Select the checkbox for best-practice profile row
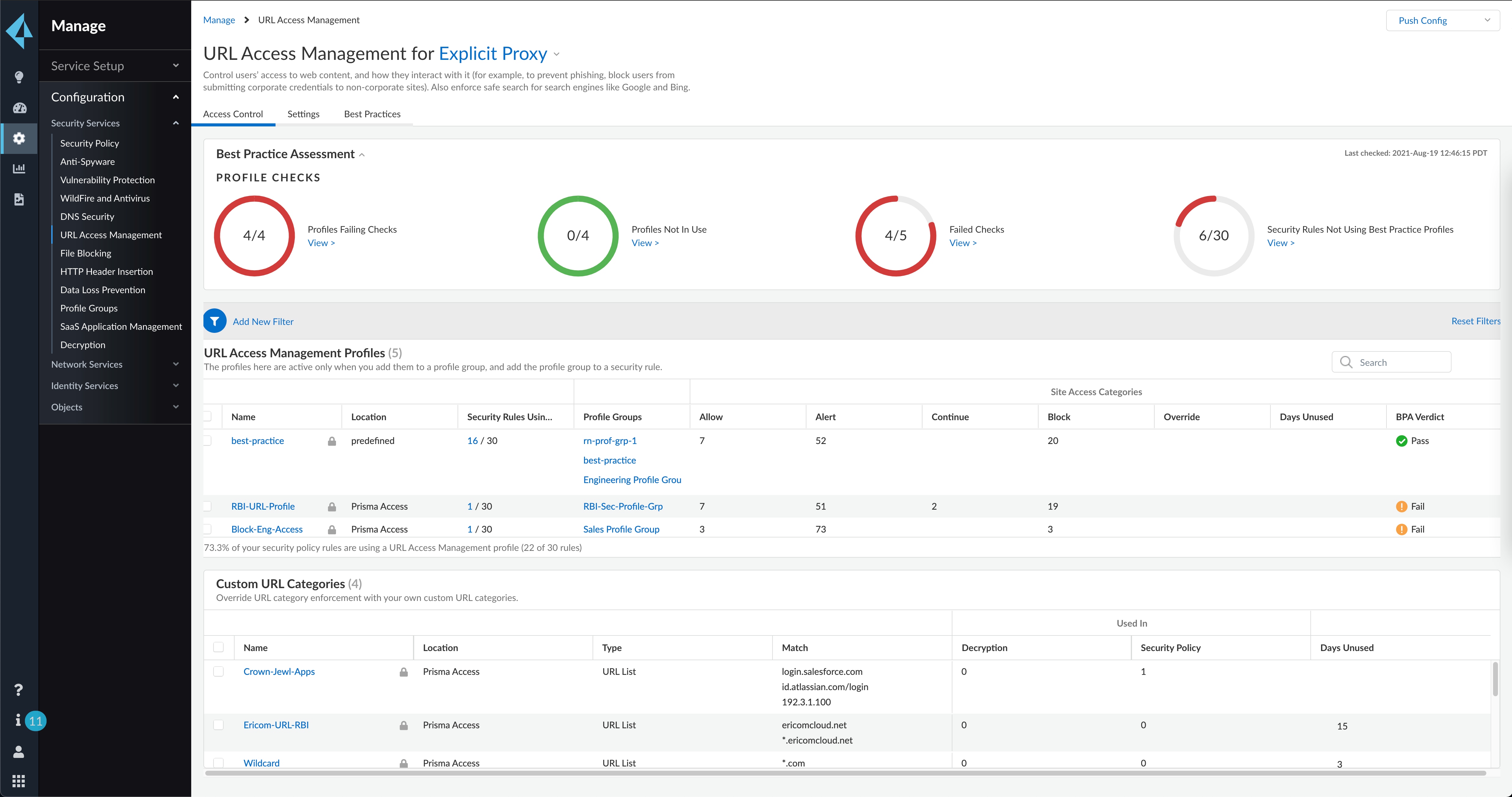Viewport: 1512px width, 797px height. point(208,441)
